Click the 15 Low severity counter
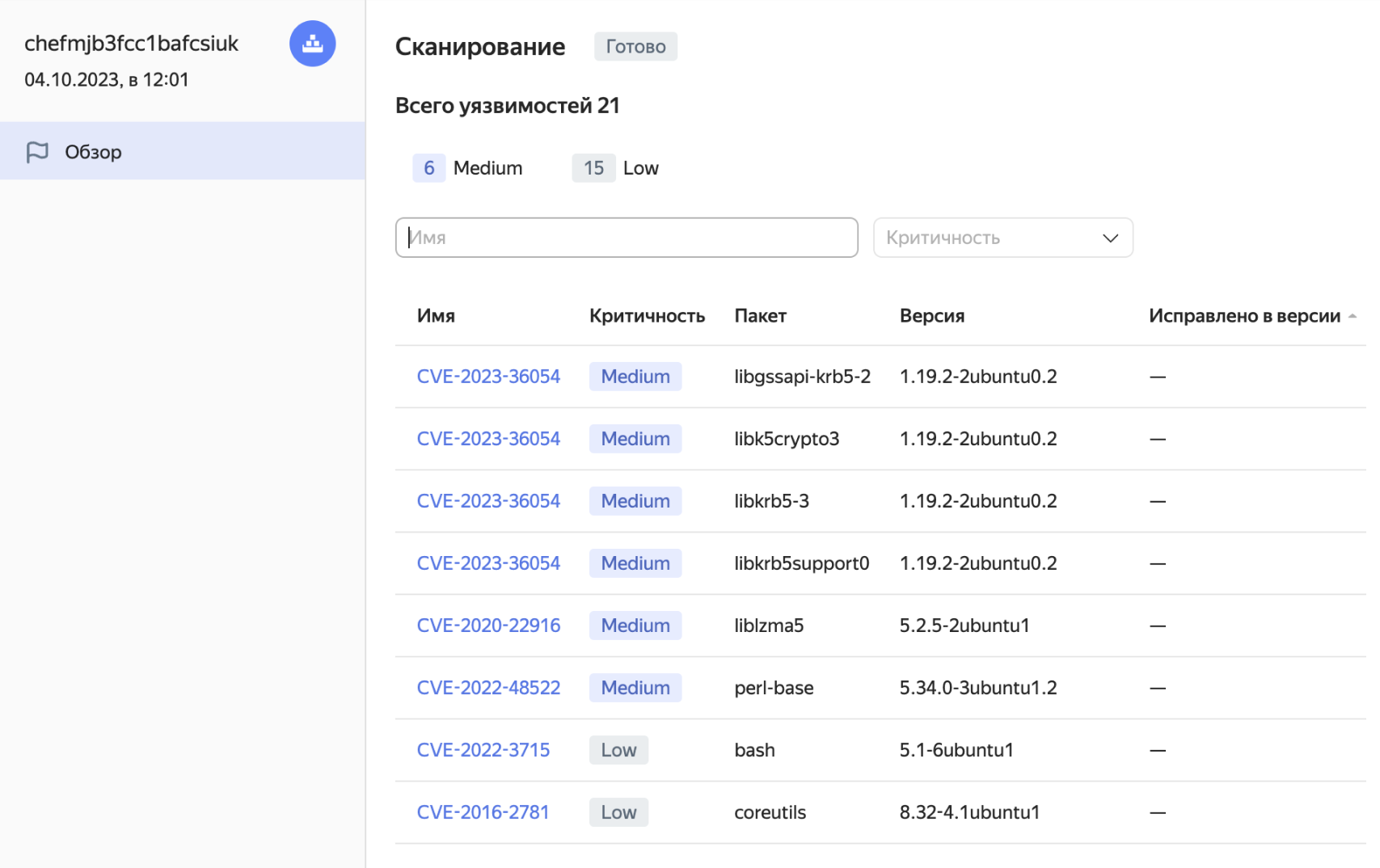Image resolution: width=1380 pixels, height=868 pixels. click(615, 168)
